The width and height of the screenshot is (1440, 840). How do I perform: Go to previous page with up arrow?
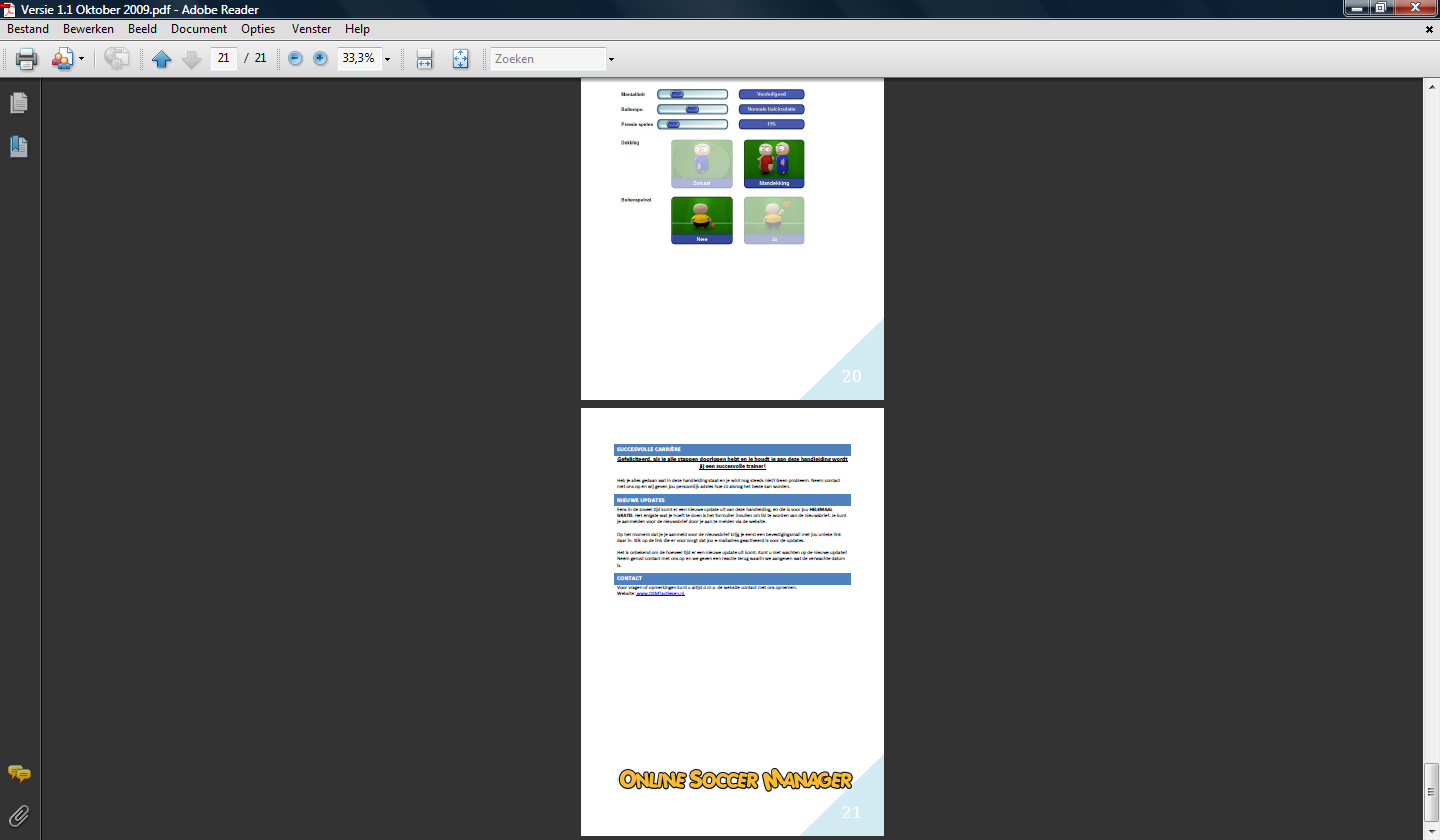pos(162,59)
